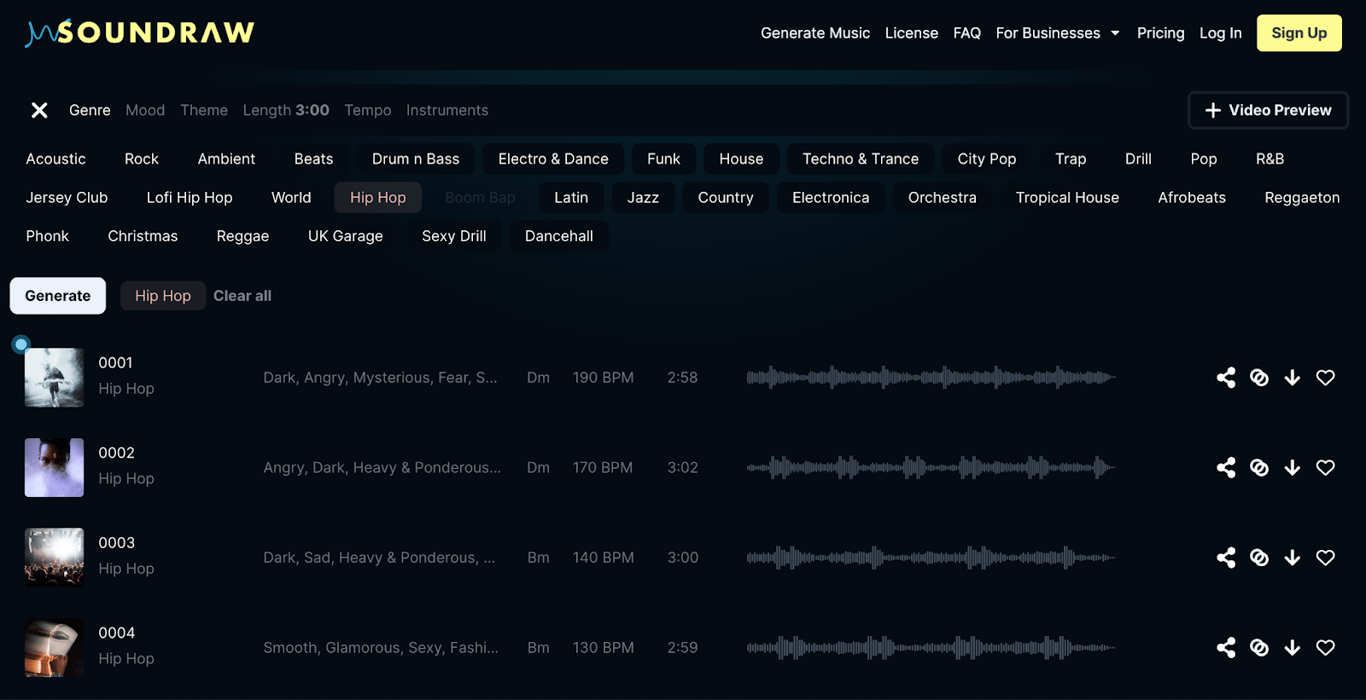Share track 0002 using the share icon

tap(1226, 467)
